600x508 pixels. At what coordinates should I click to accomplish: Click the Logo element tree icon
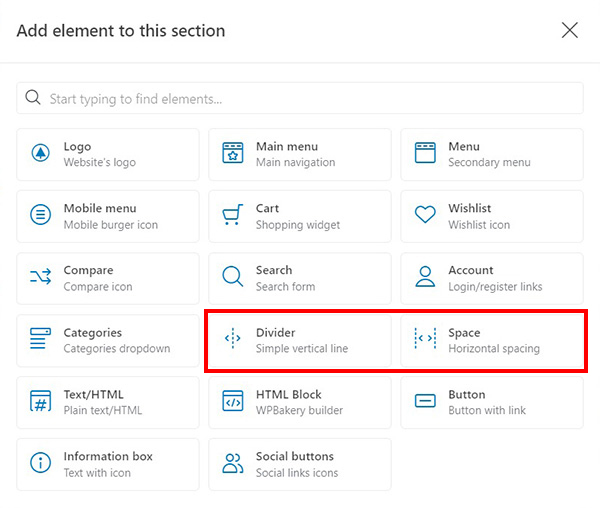[x=41, y=154]
